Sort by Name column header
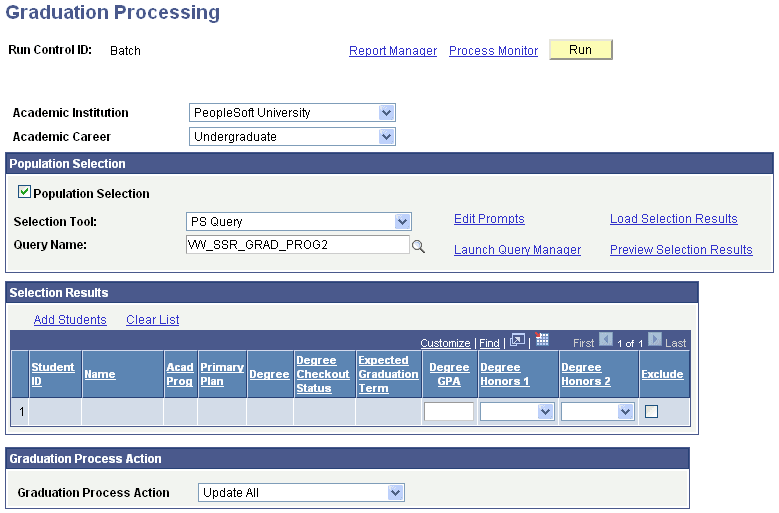 point(100,374)
